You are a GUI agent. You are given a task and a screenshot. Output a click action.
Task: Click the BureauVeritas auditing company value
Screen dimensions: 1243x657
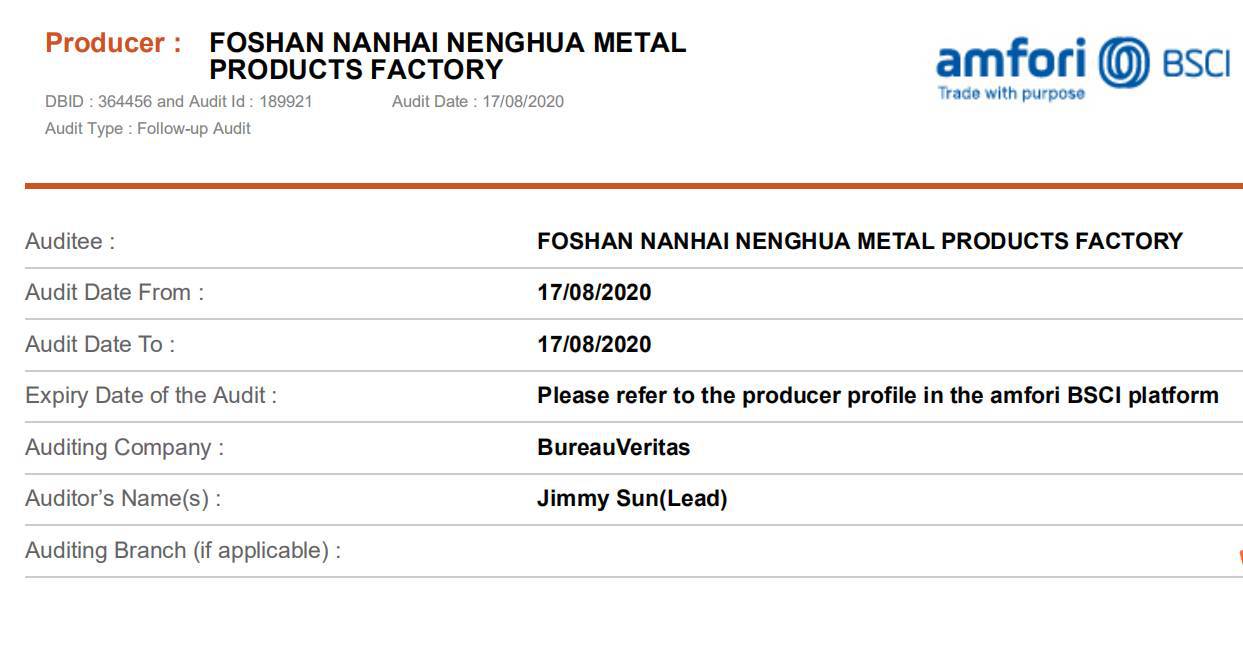[x=613, y=447]
